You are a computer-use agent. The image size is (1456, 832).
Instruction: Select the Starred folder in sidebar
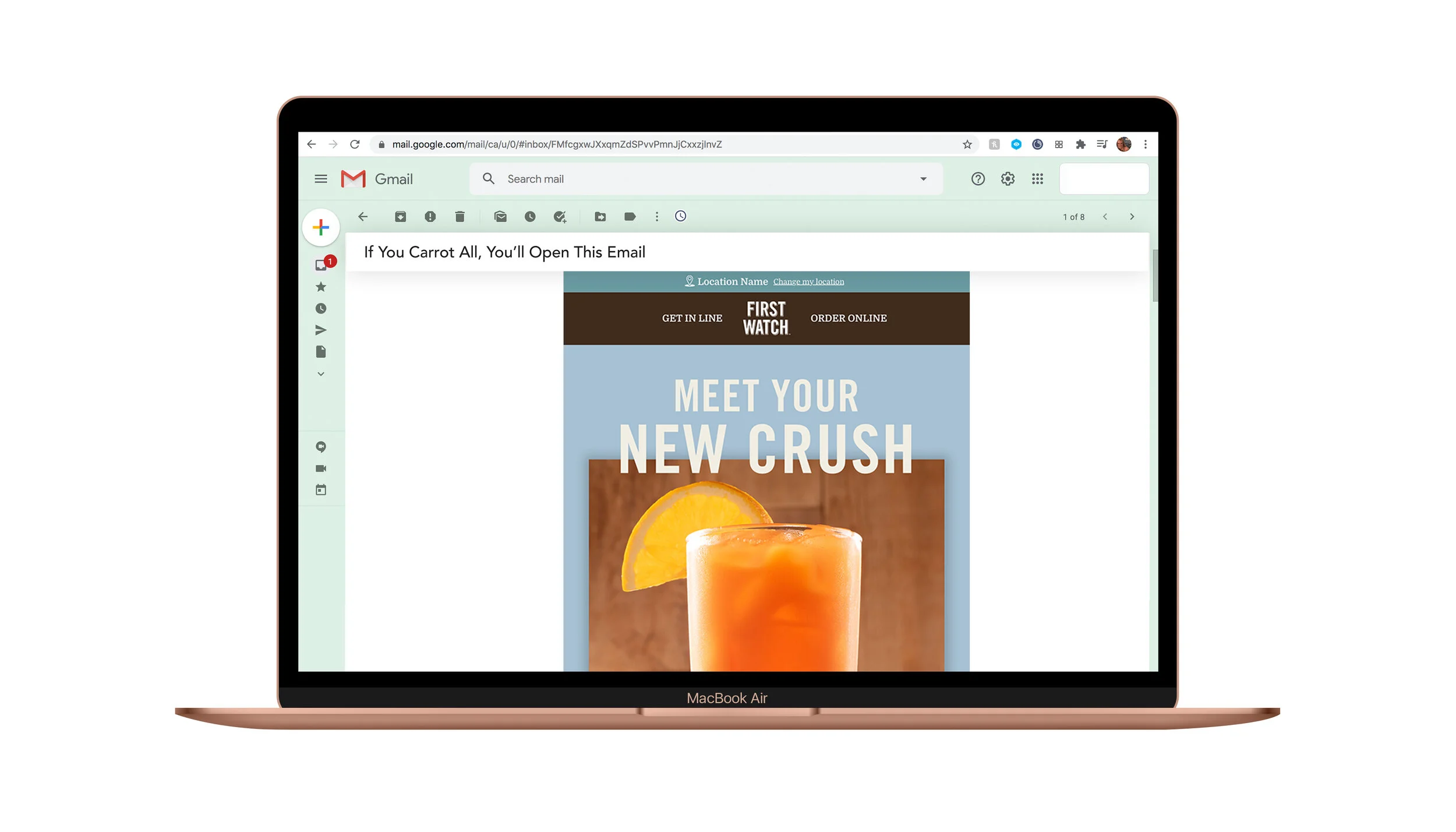[x=321, y=285]
